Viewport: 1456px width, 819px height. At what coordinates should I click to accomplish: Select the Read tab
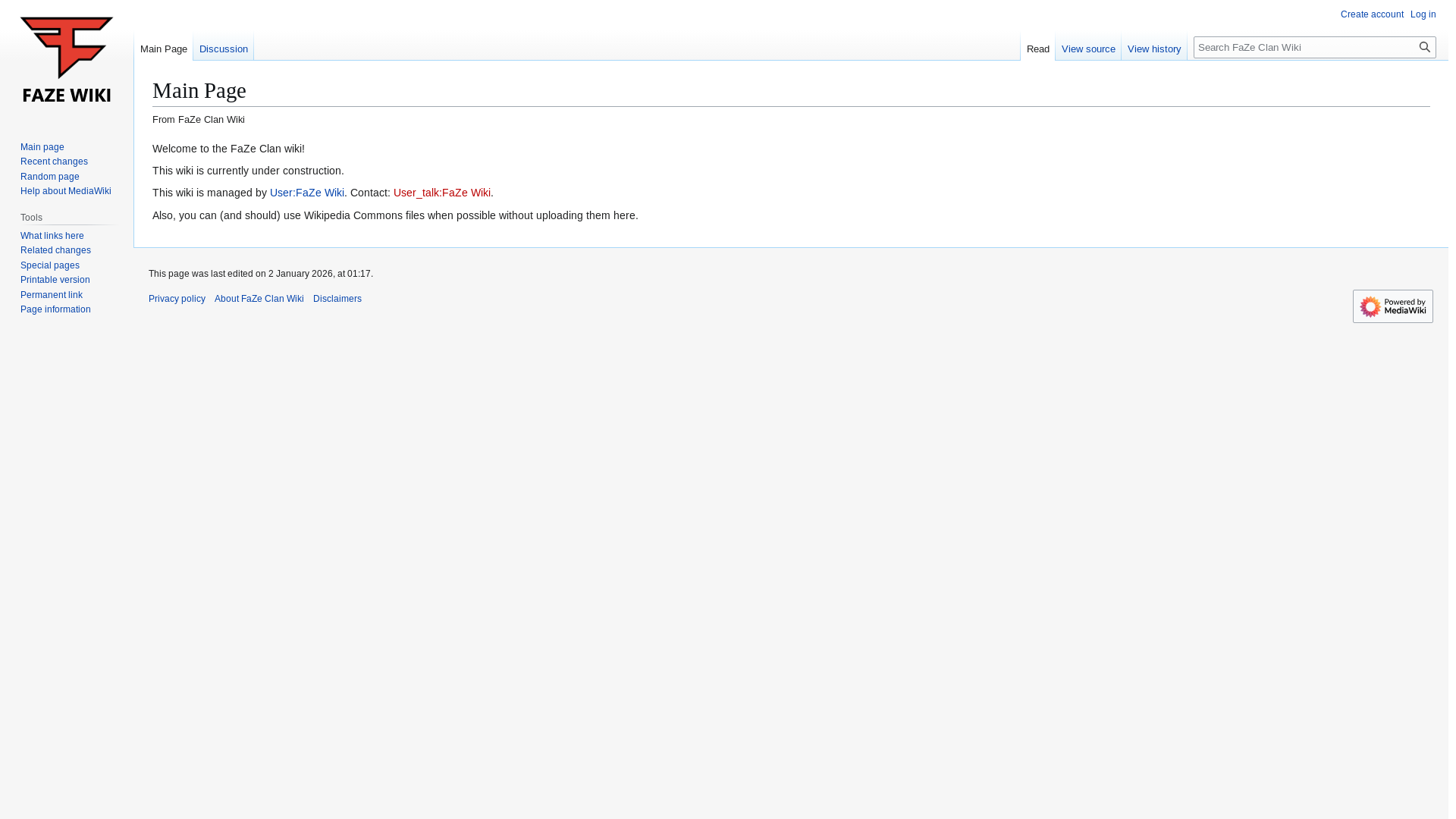tap(1037, 49)
